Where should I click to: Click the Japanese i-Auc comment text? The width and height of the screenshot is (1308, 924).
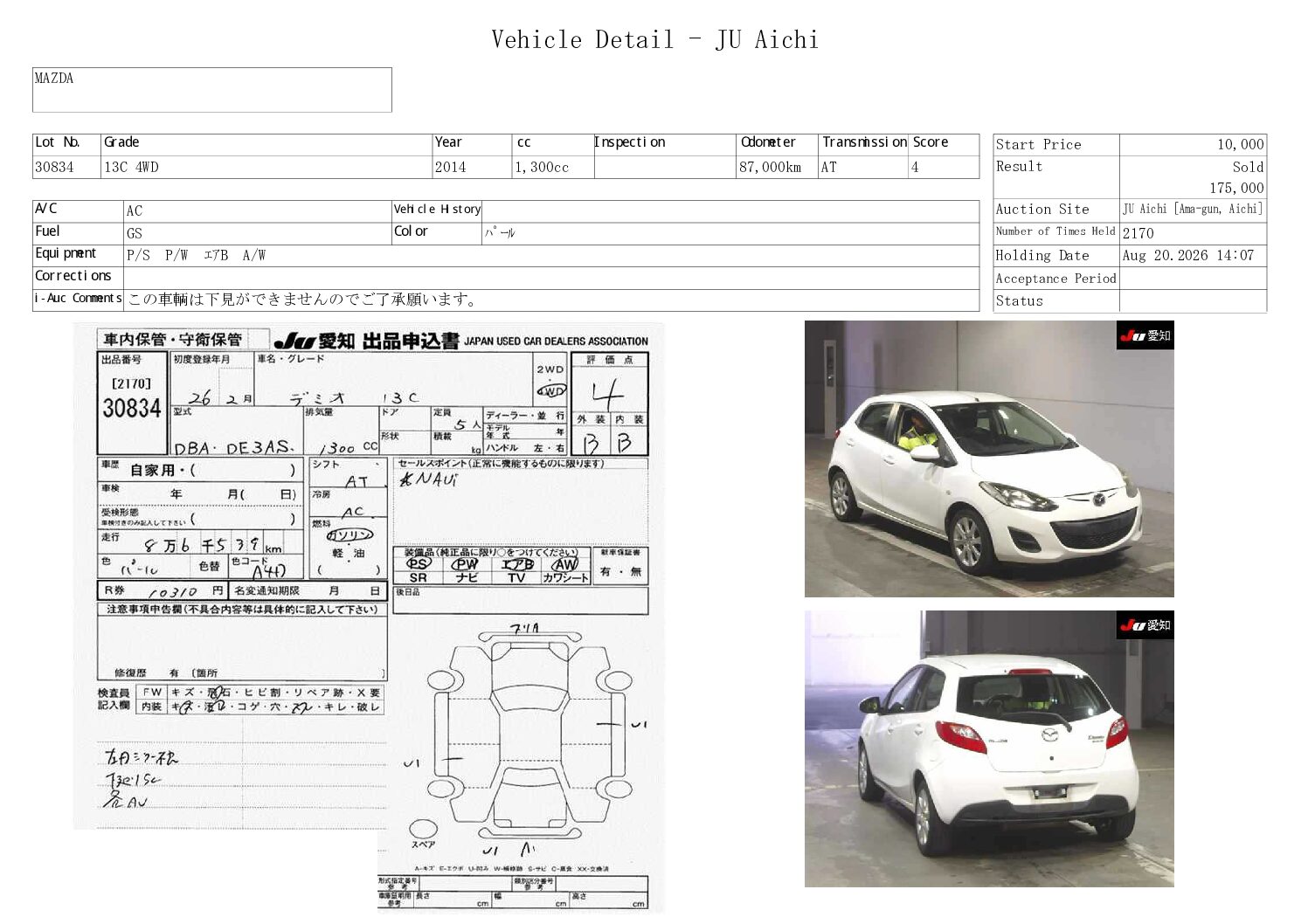(x=303, y=300)
